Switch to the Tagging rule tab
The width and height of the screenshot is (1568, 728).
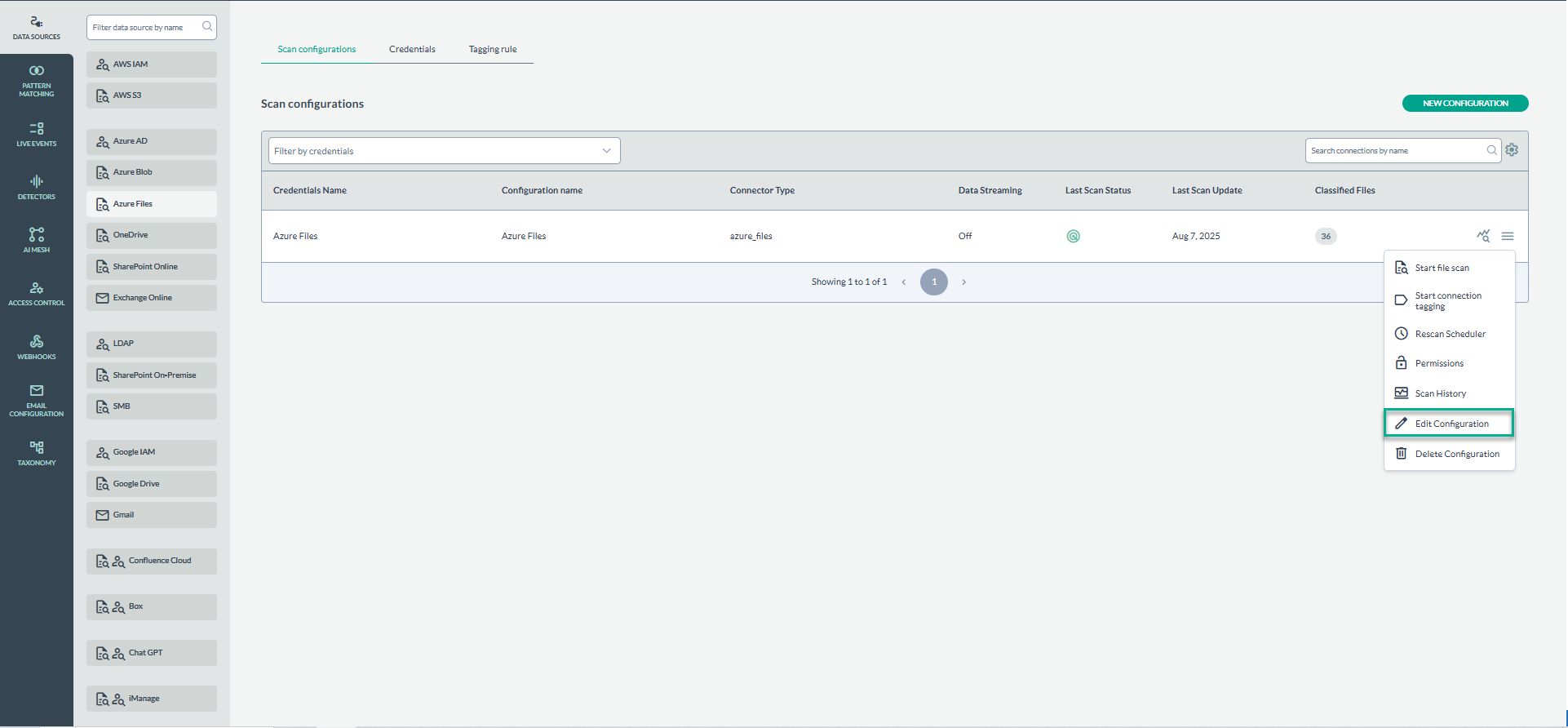click(x=493, y=49)
